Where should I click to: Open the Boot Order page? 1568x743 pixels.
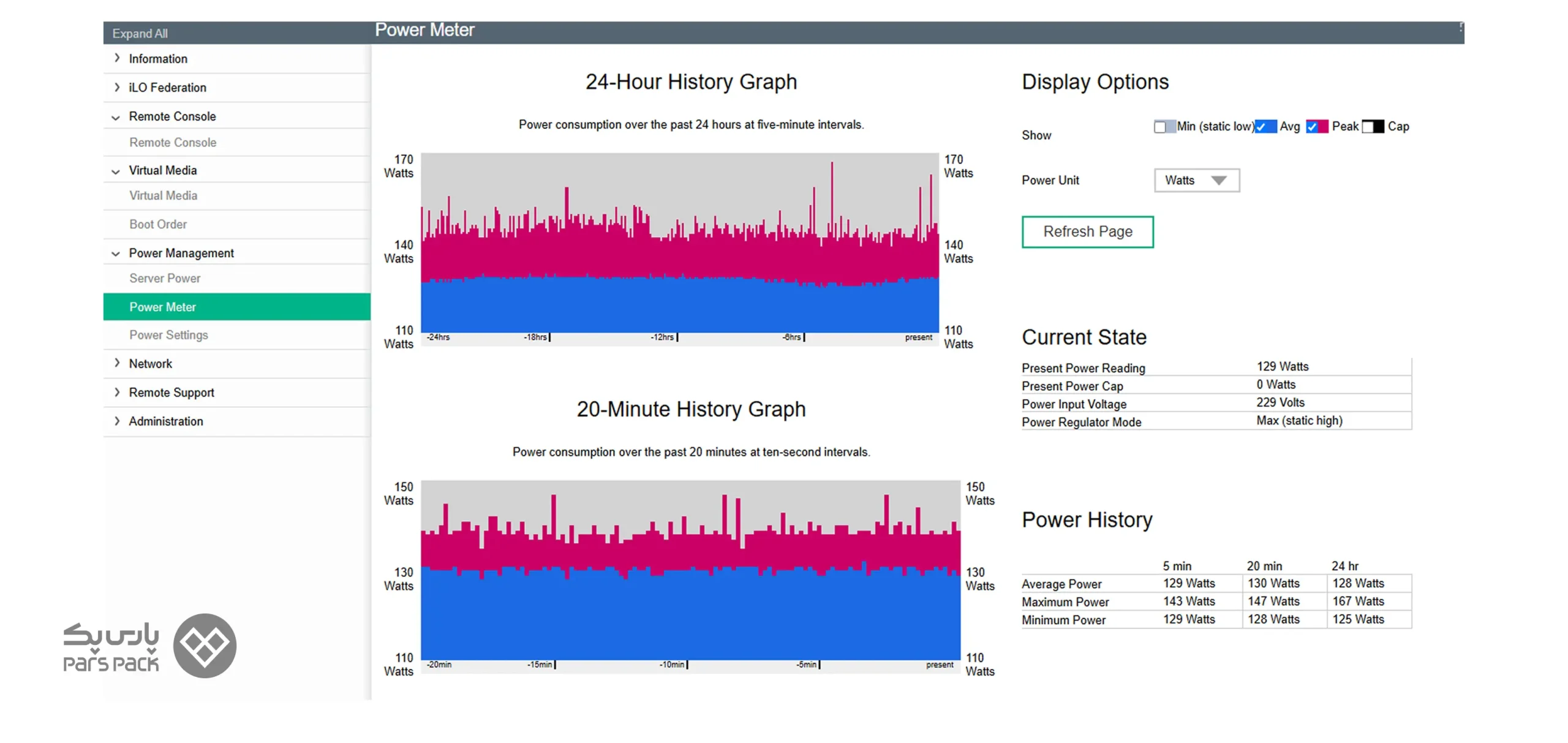158,224
